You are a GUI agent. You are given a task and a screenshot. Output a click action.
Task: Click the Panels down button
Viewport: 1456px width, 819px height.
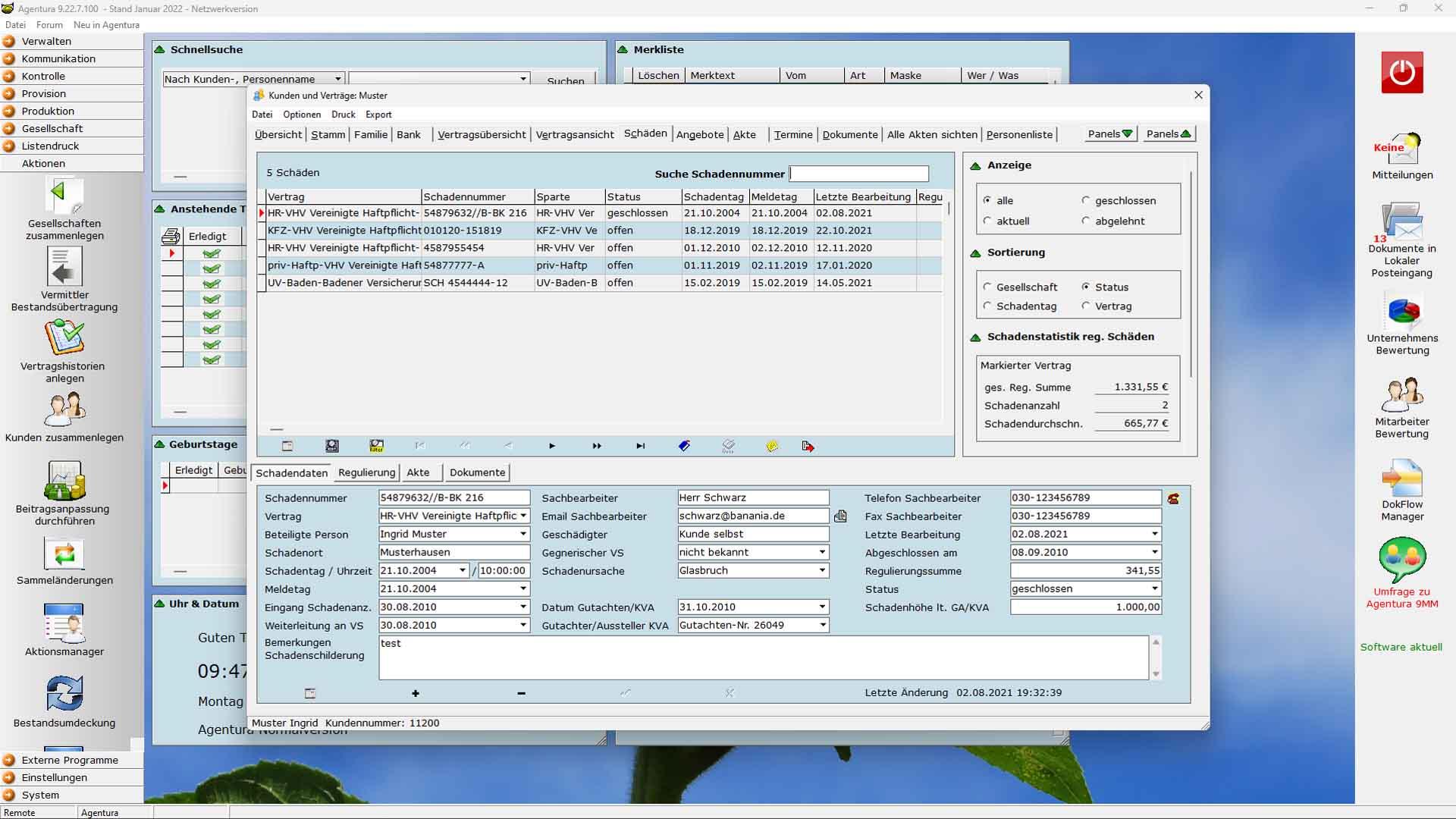coord(1109,134)
